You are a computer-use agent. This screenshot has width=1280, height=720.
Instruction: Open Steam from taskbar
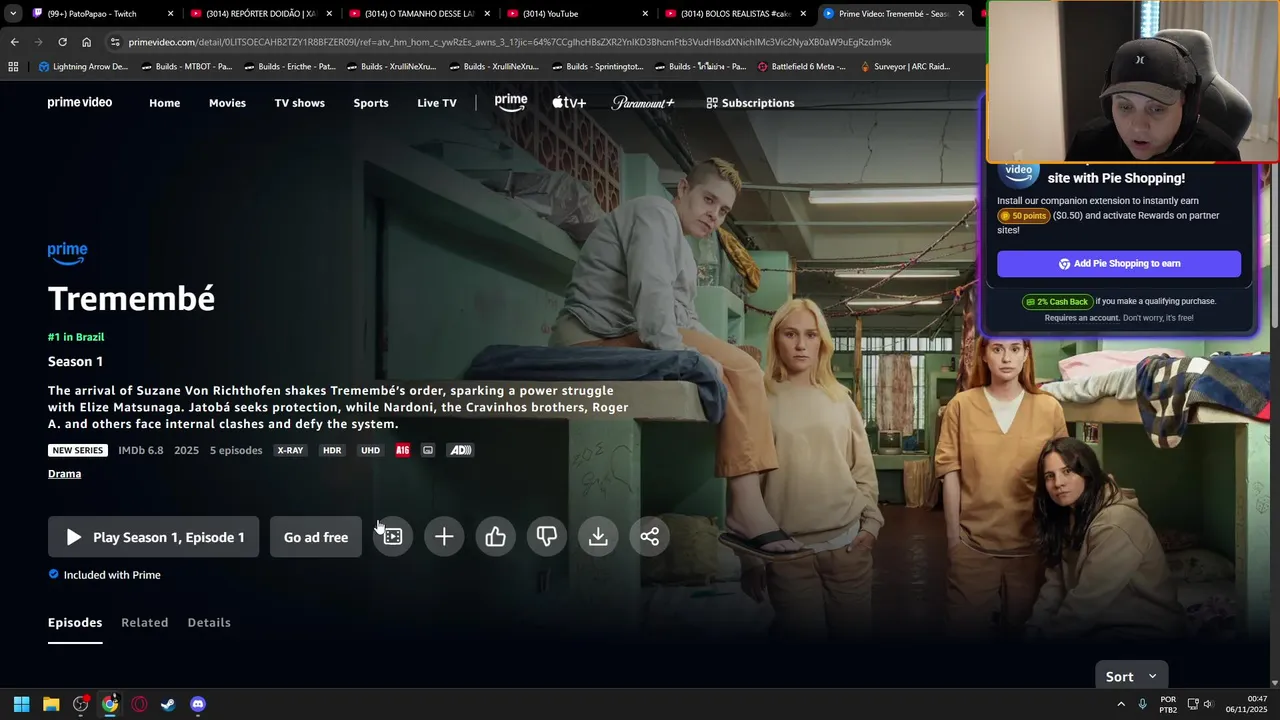(x=168, y=704)
